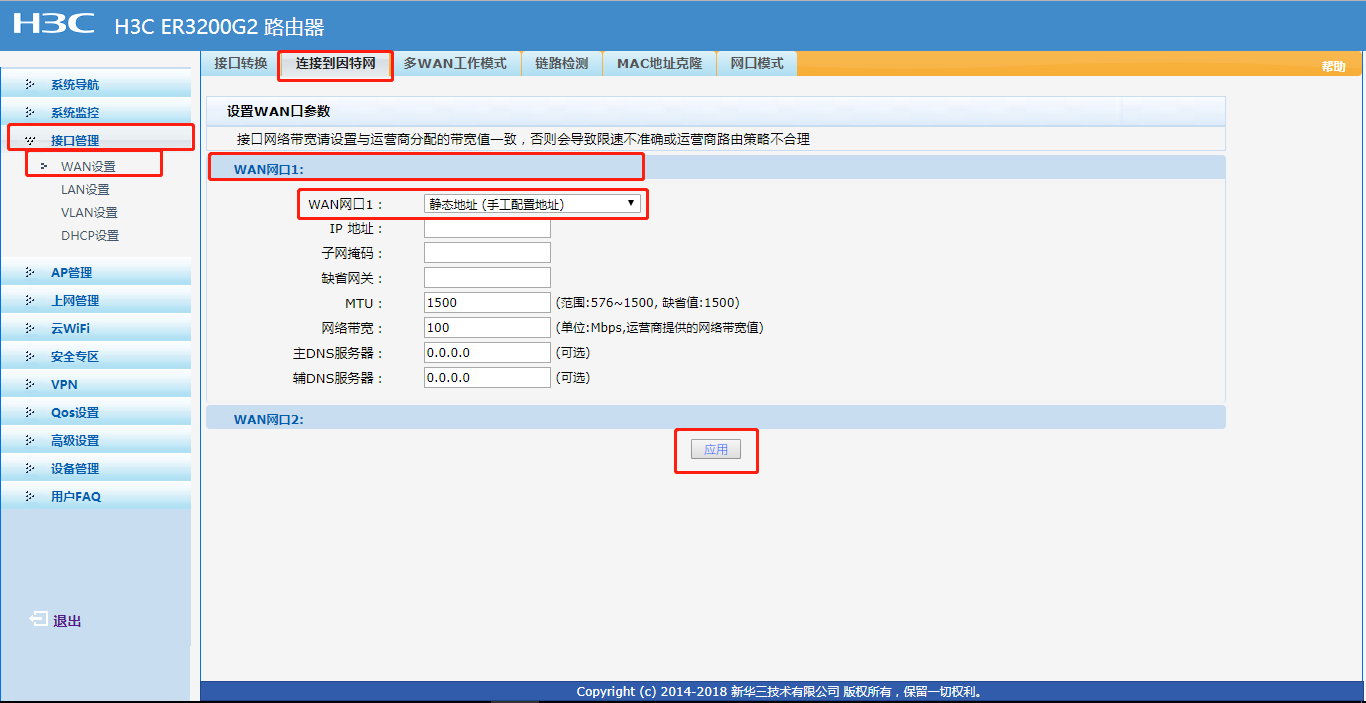
Task: Click inside the IP 地址 input field
Action: [x=487, y=228]
